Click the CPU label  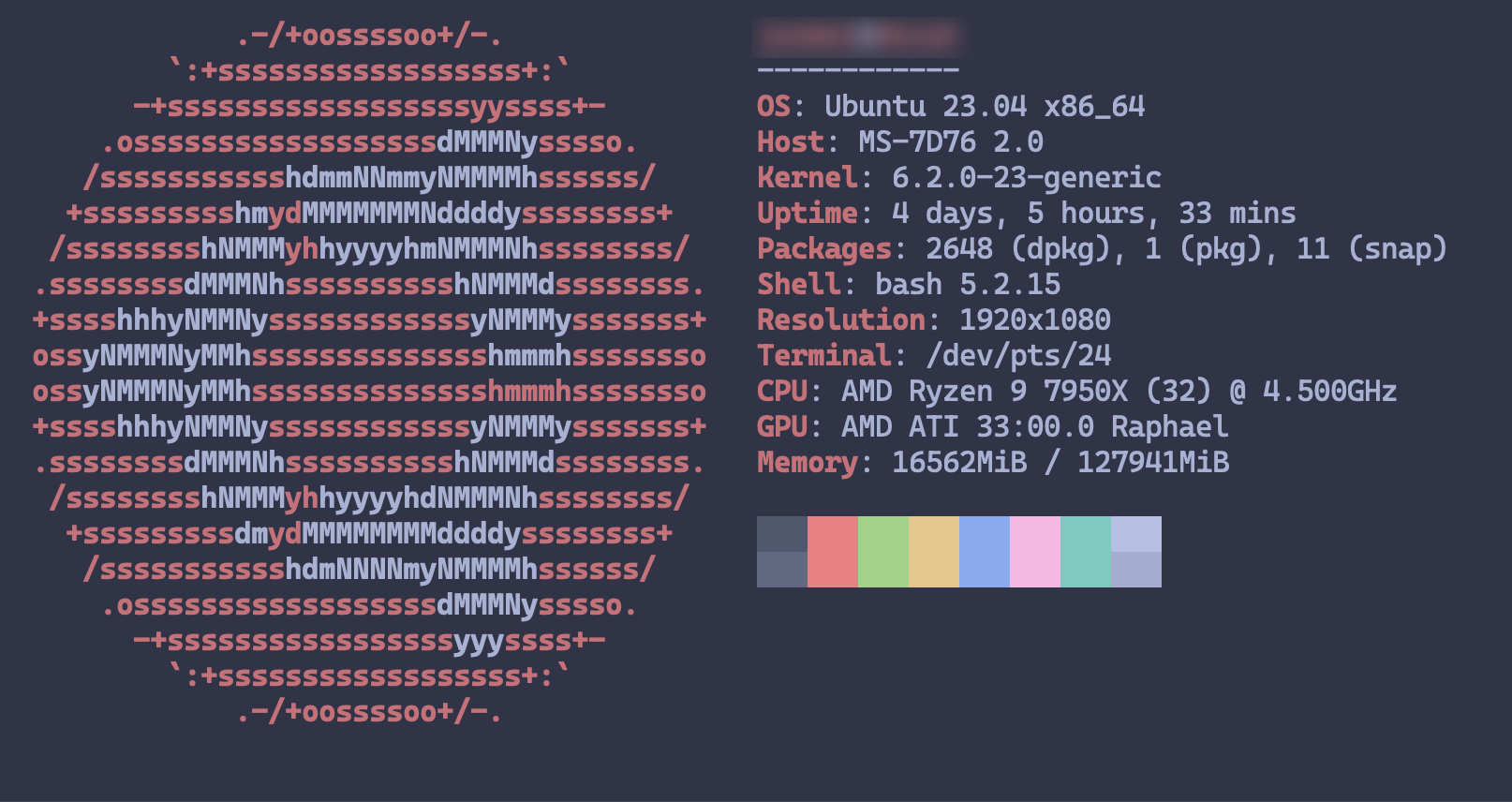pyautogui.click(x=781, y=392)
